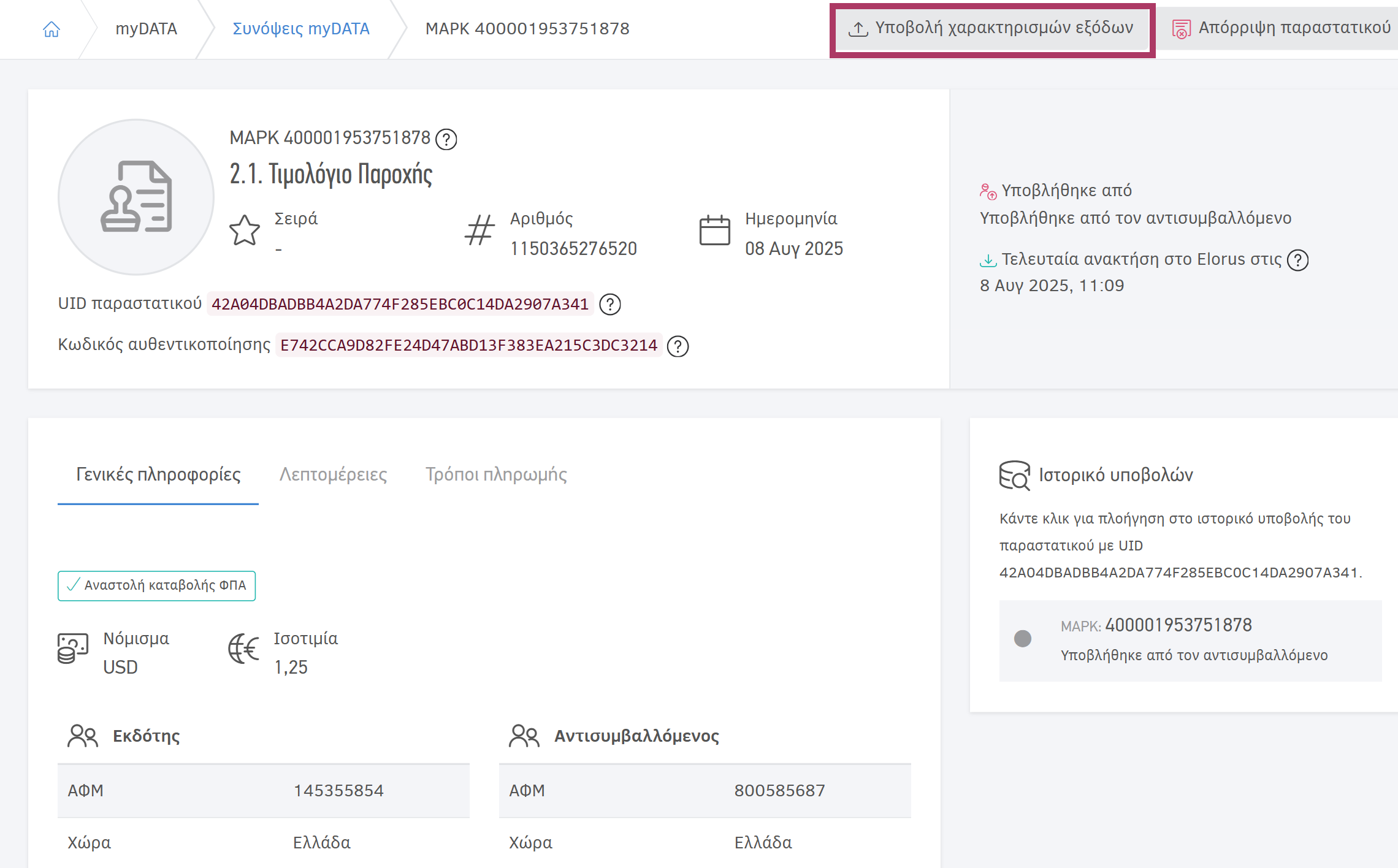Click the Νόμισμα currency icon
The height and width of the screenshot is (868, 1398).
tap(73, 649)
